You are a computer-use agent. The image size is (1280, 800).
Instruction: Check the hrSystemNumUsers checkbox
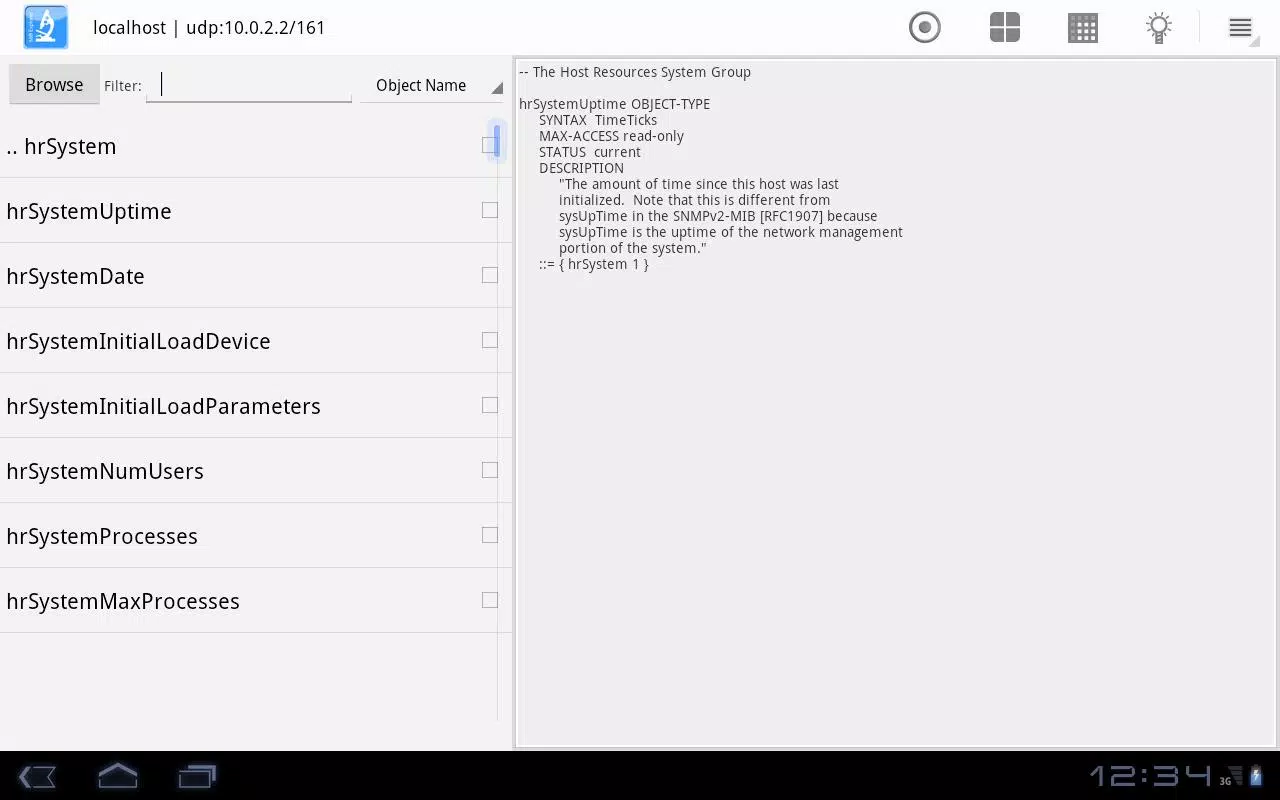pyautogui.click(x=489, y=470)
